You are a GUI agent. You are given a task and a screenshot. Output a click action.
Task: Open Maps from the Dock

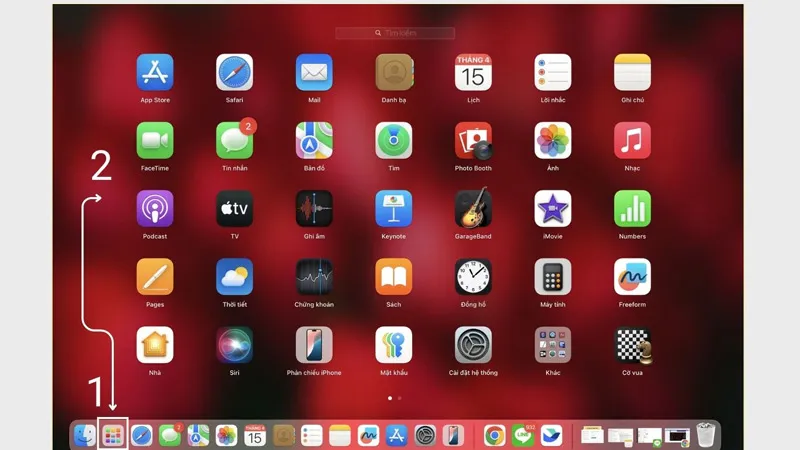pyautogui.click(x=198, y=436)
